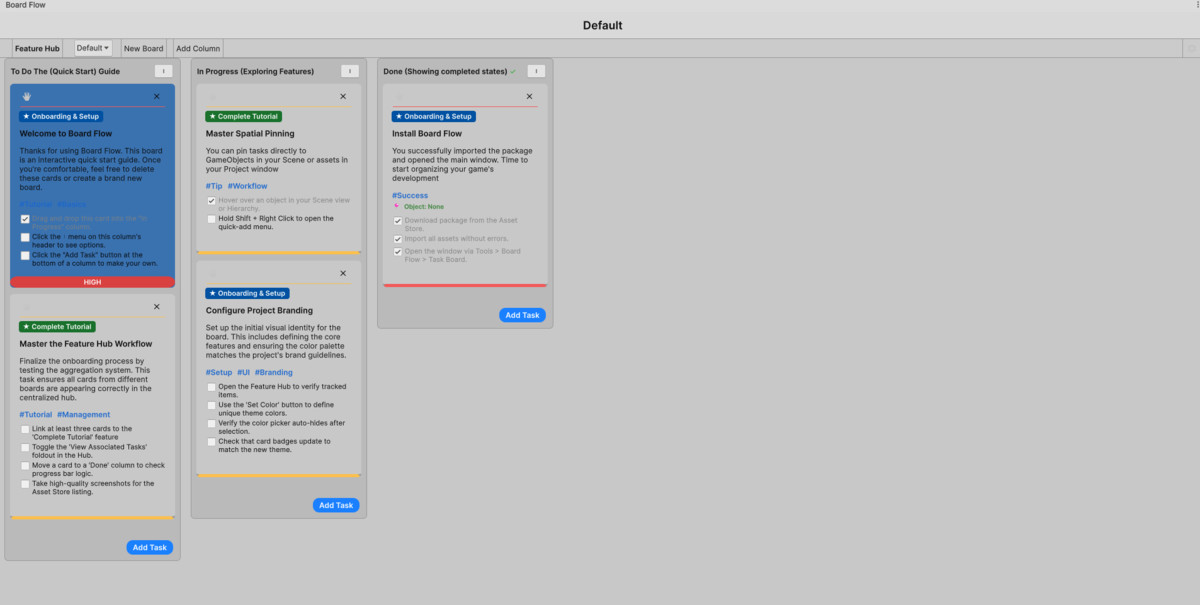
Task: Open the Default board dropdown
Action: click(x=93, y=48)
